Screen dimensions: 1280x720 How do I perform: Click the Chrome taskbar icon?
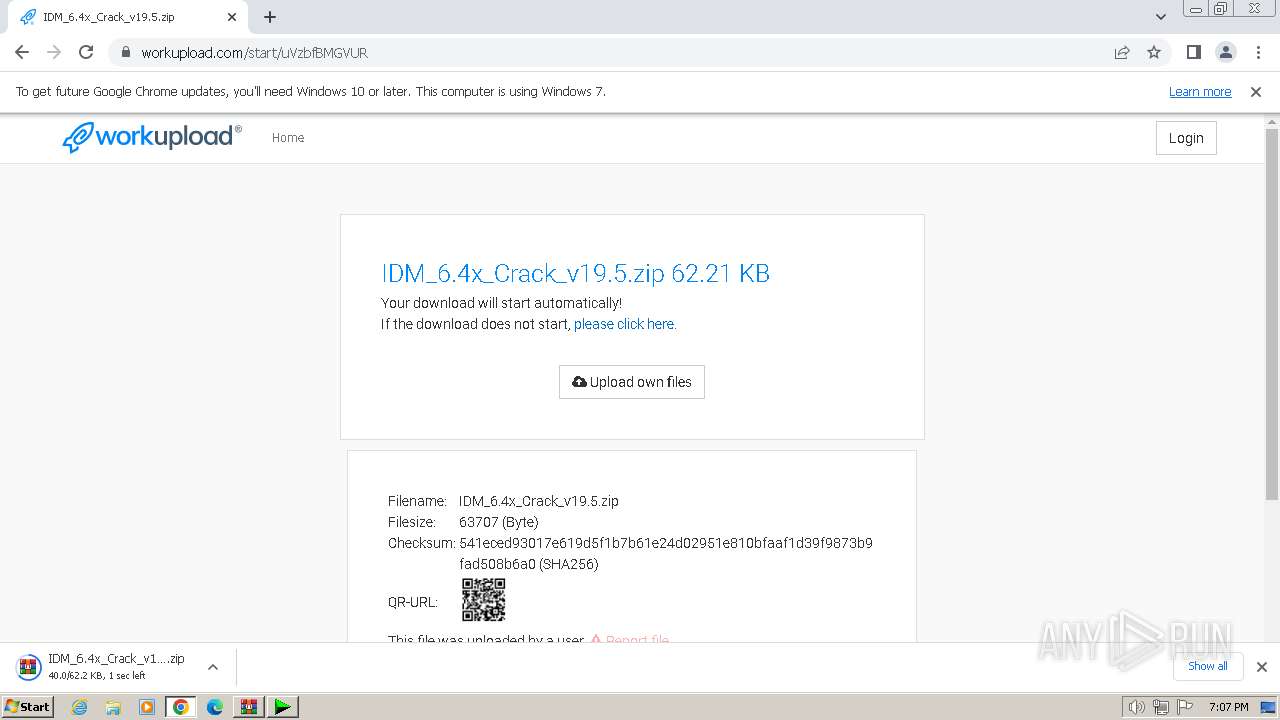181,707
